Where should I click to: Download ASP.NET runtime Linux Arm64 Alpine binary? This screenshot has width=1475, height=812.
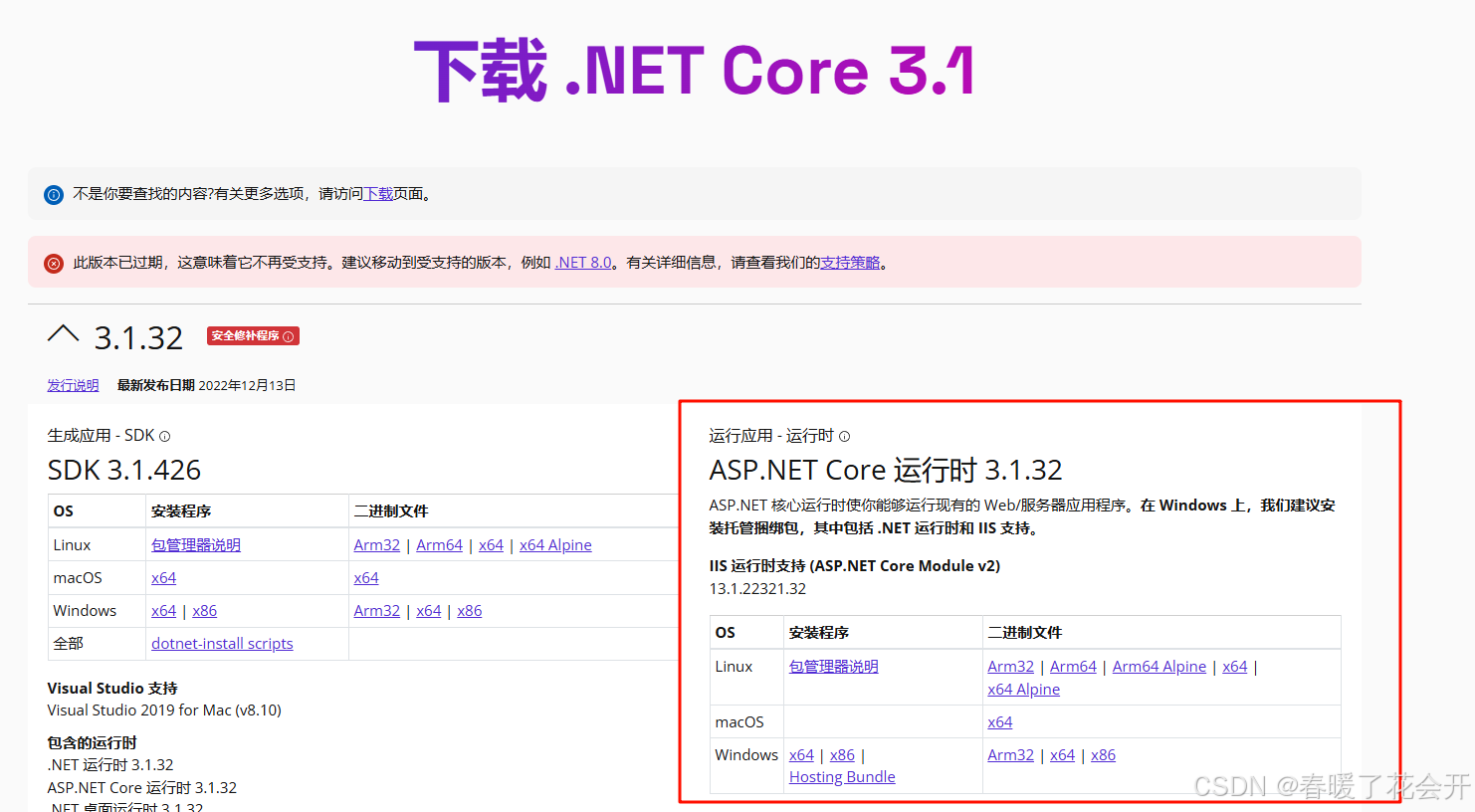(x=1159, y=667)
